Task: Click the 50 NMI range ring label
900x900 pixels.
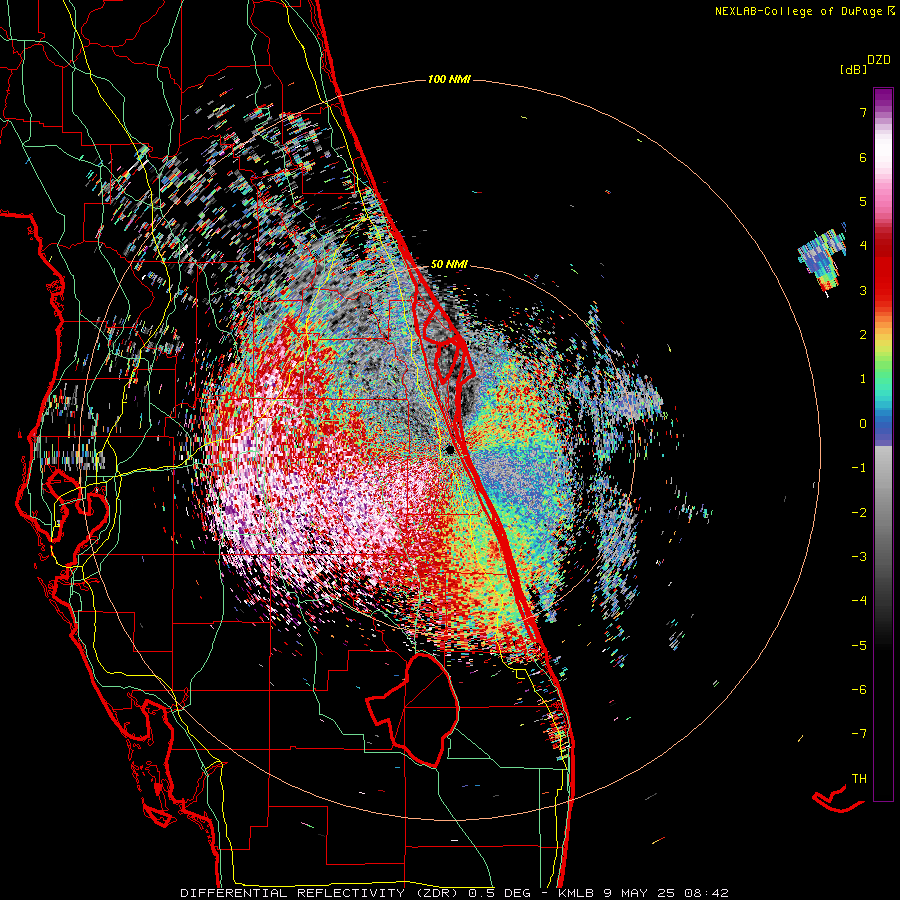Action: pyautogui.click(x=449, y=264)
